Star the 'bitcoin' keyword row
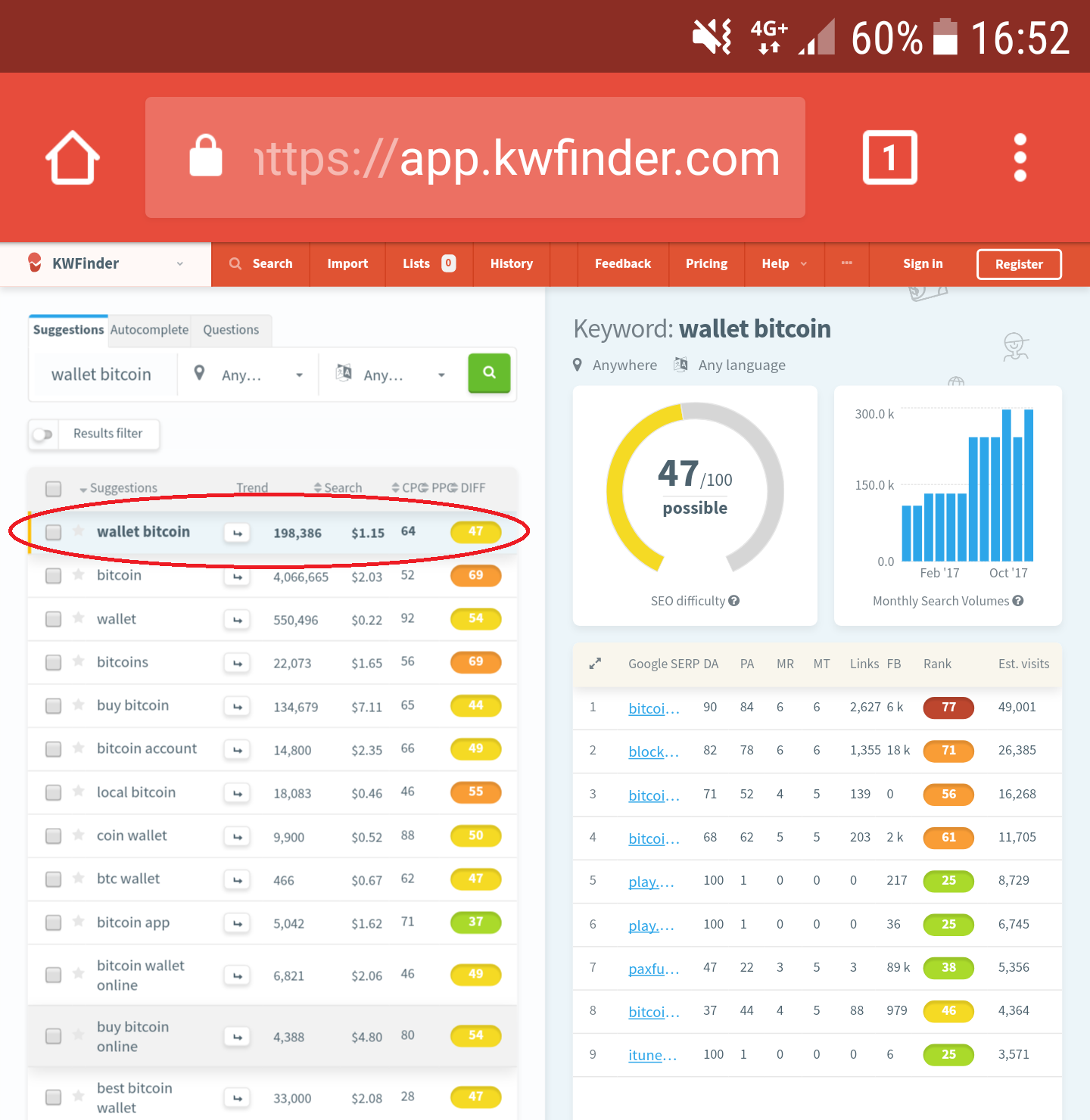 [x=79, y=575]
